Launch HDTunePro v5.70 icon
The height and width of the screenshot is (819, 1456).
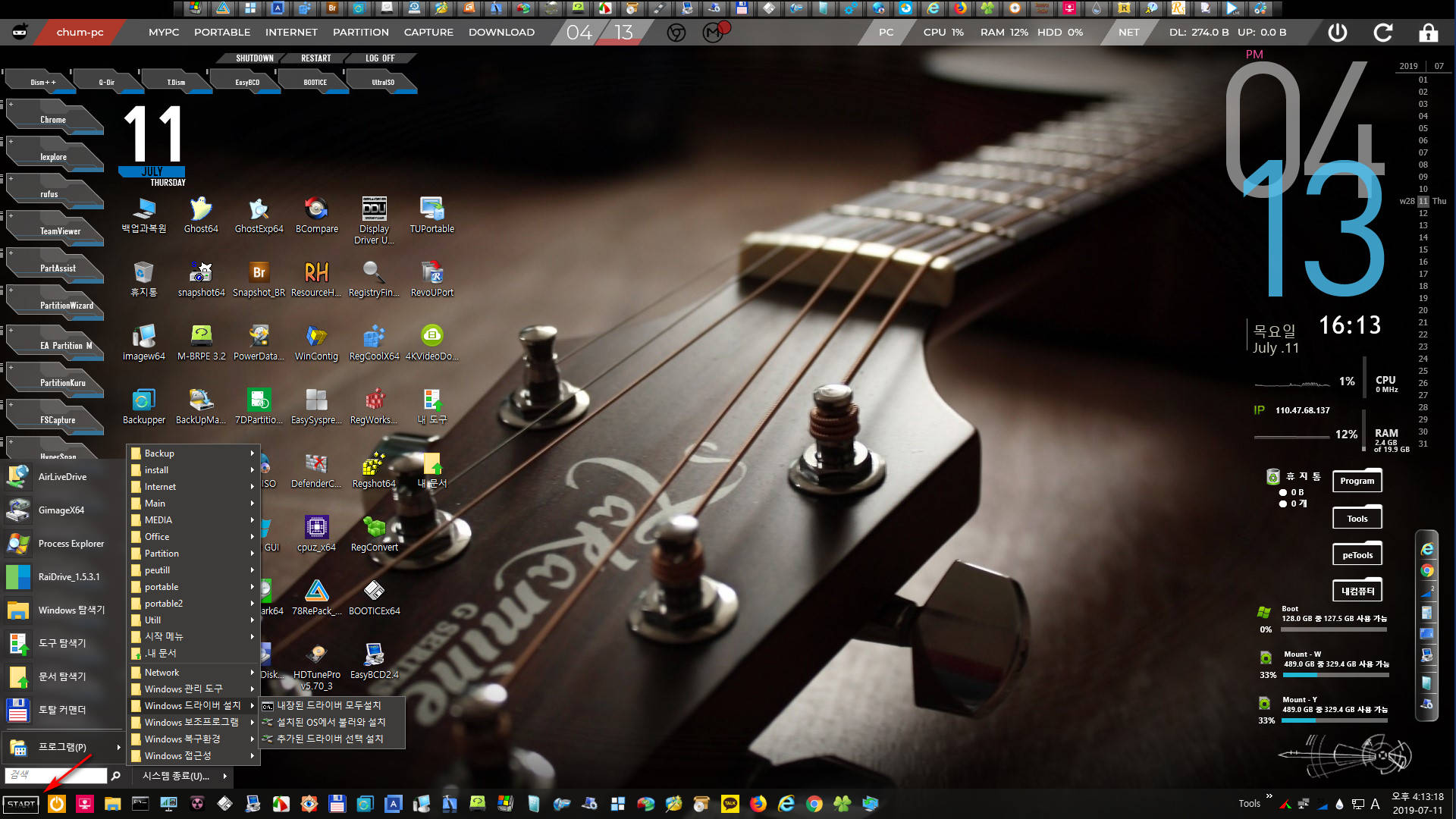[x=316, y=667]
